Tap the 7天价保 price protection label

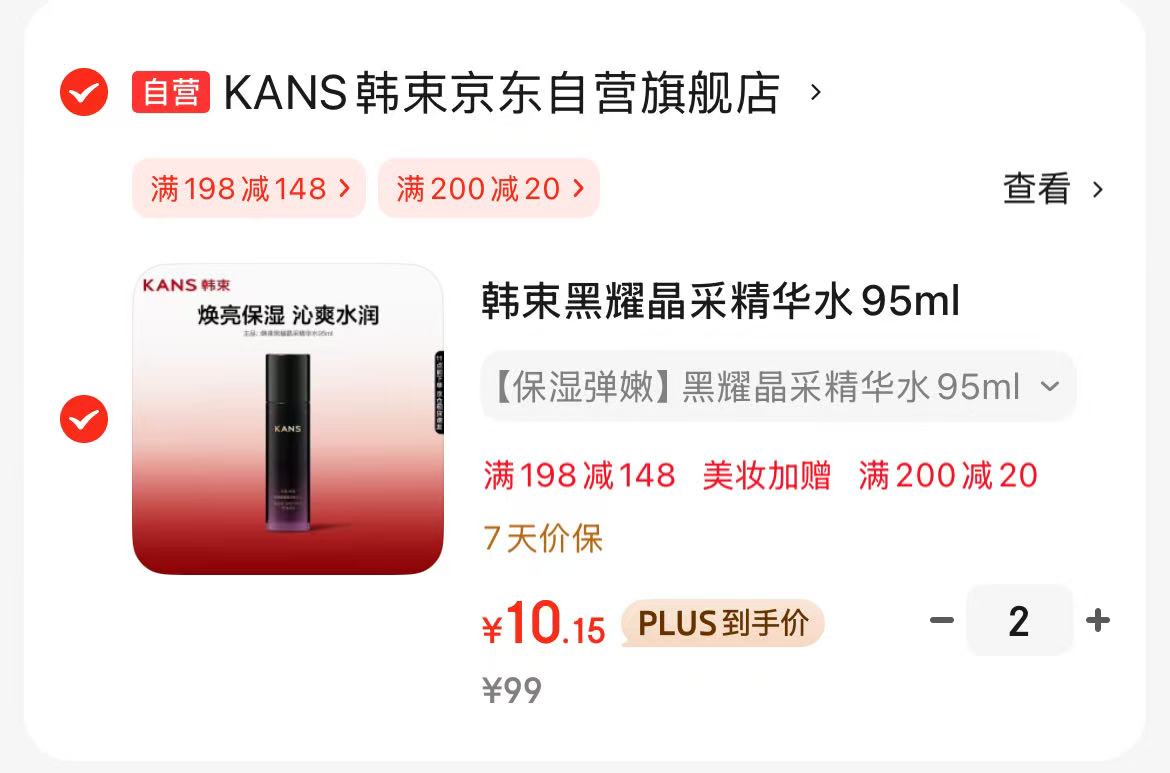point(542,538)
